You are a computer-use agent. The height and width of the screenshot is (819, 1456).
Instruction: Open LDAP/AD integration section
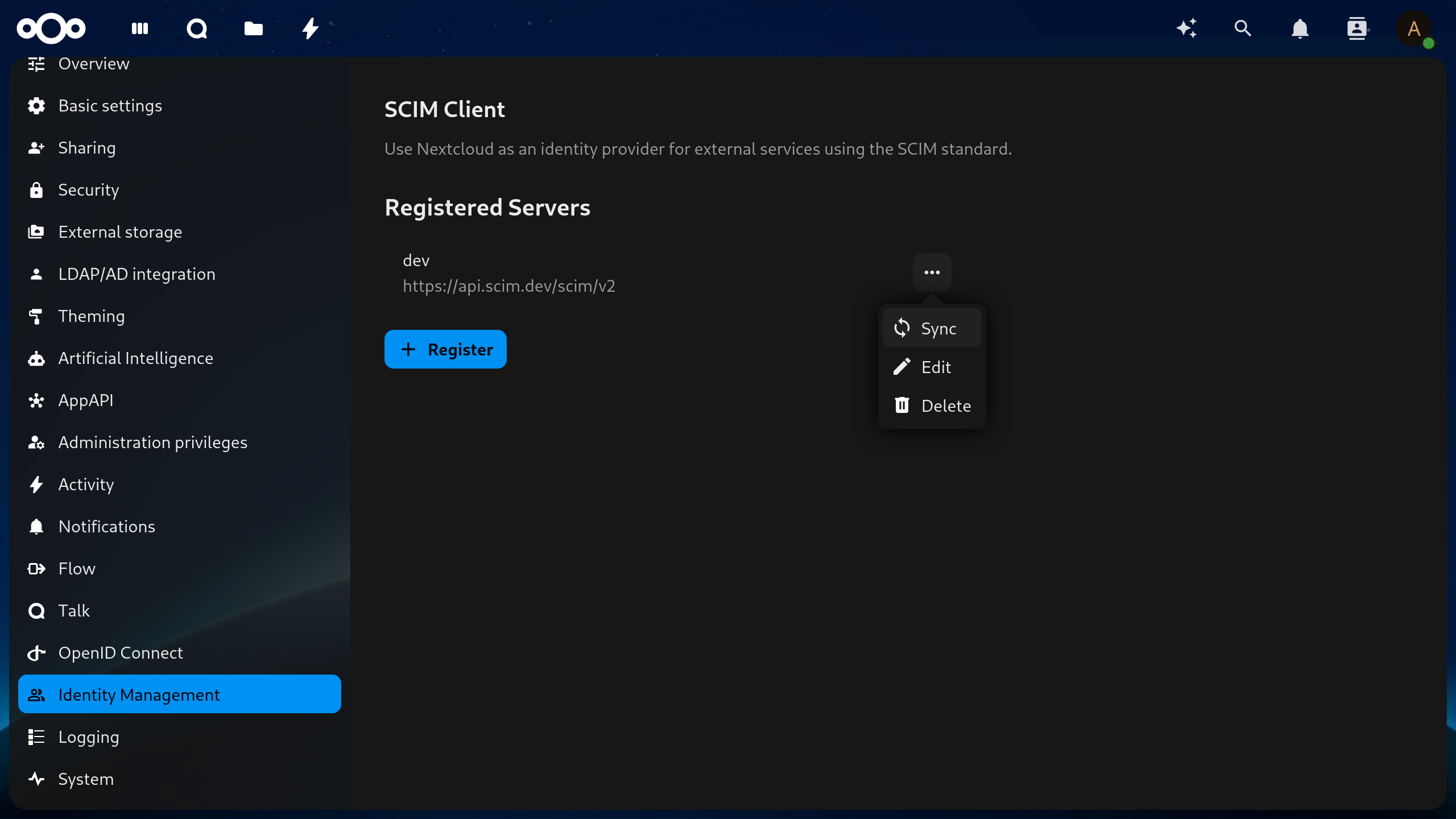click(136, 274)
